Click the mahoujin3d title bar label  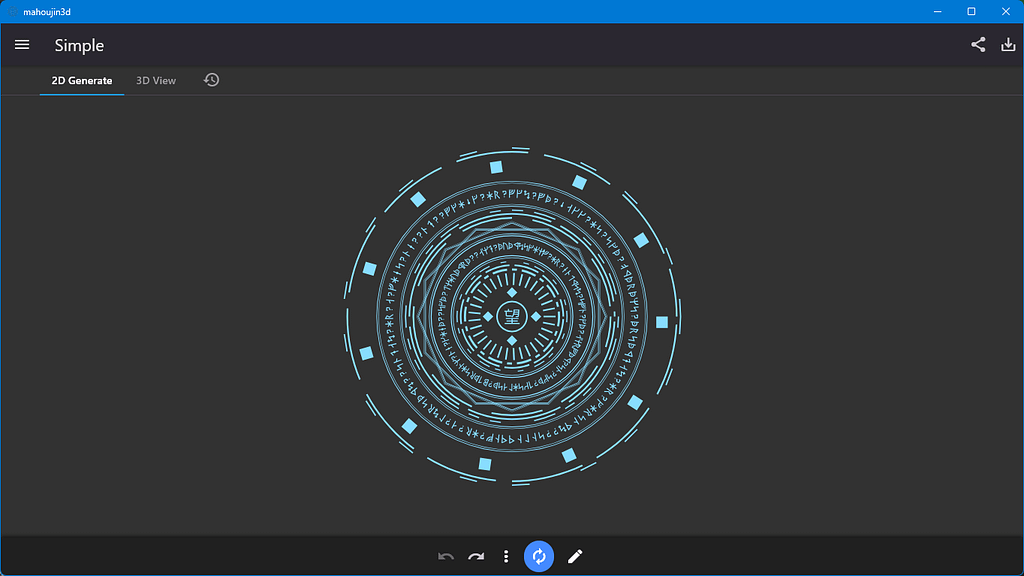click(46, 11)
